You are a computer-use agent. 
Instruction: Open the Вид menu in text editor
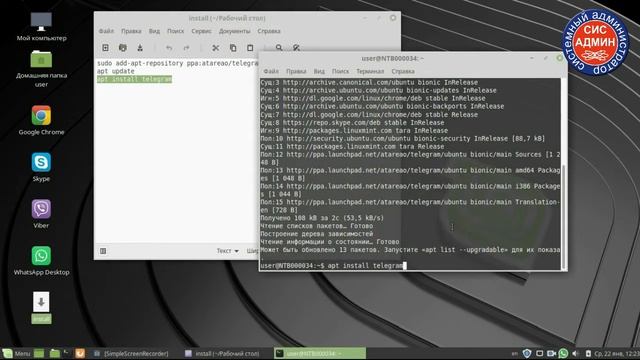coord(154,31)
